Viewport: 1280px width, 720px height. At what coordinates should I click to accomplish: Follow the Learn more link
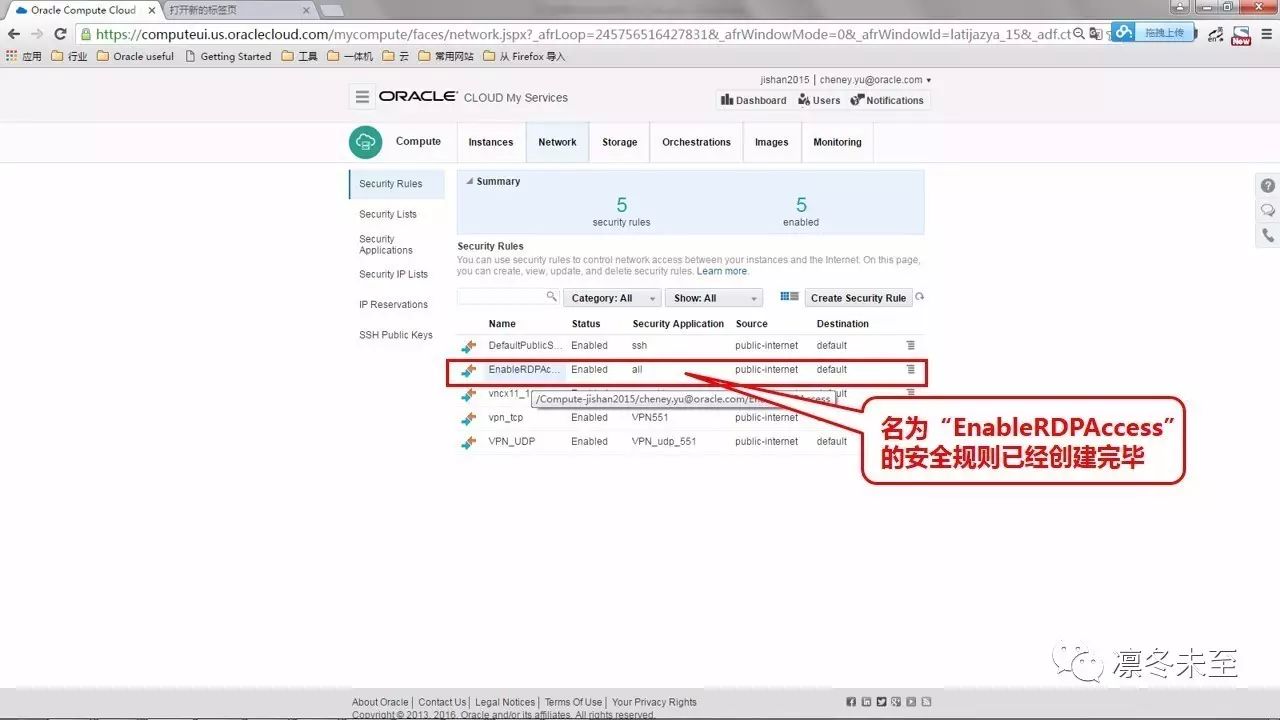[x=722, y=271]
